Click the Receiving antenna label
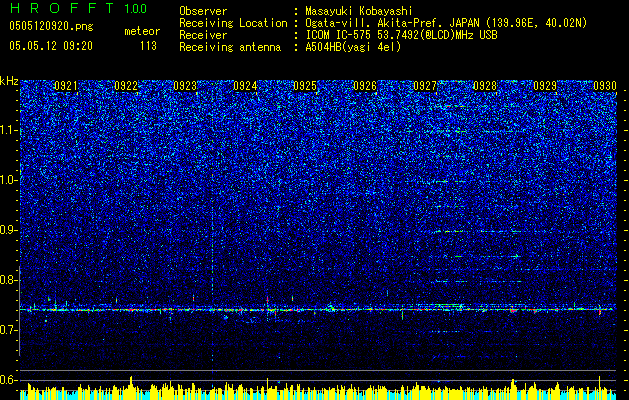Viewport: 629px width, 400px height. click(230, 47)
